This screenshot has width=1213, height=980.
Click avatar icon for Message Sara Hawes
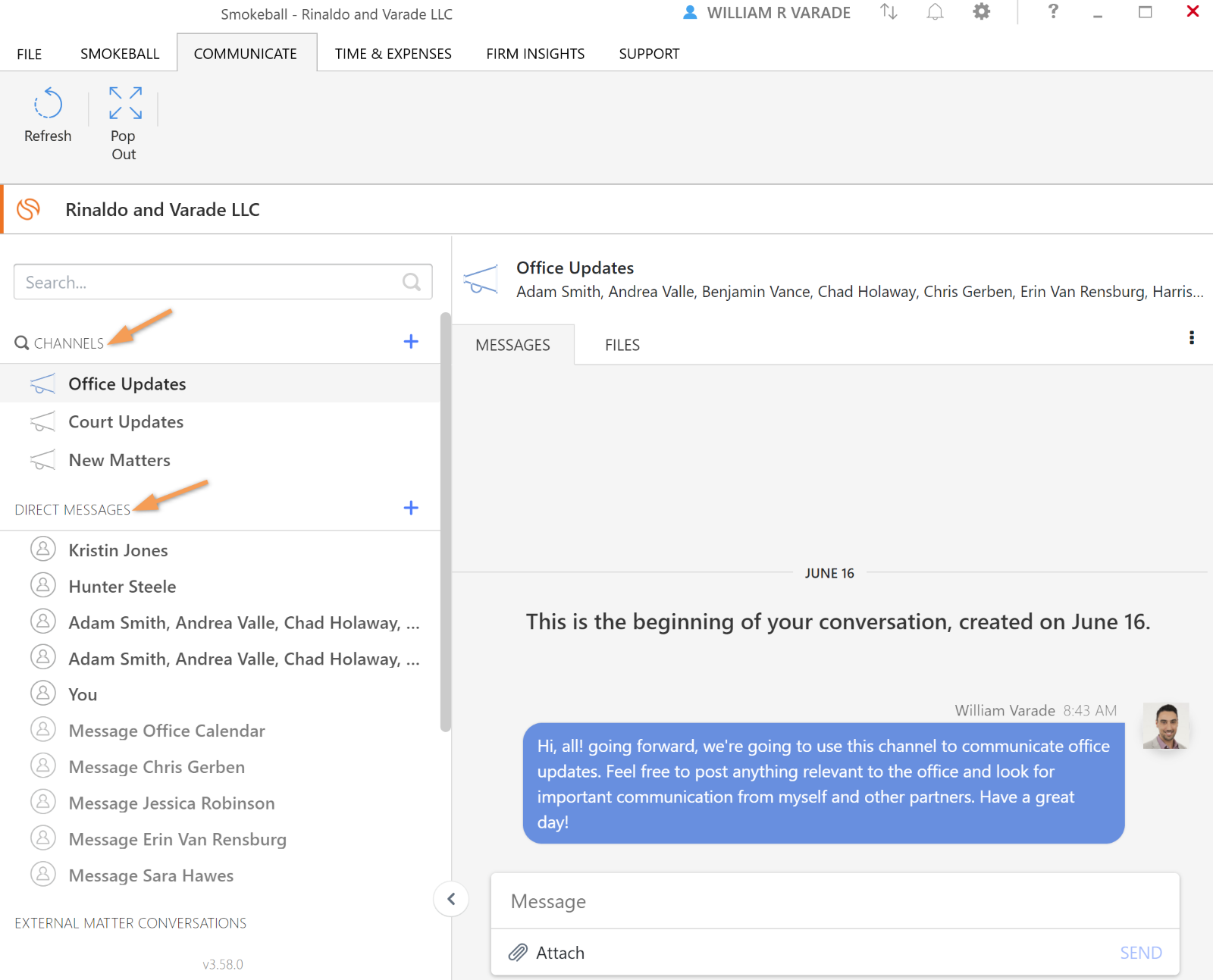[43, 874]
